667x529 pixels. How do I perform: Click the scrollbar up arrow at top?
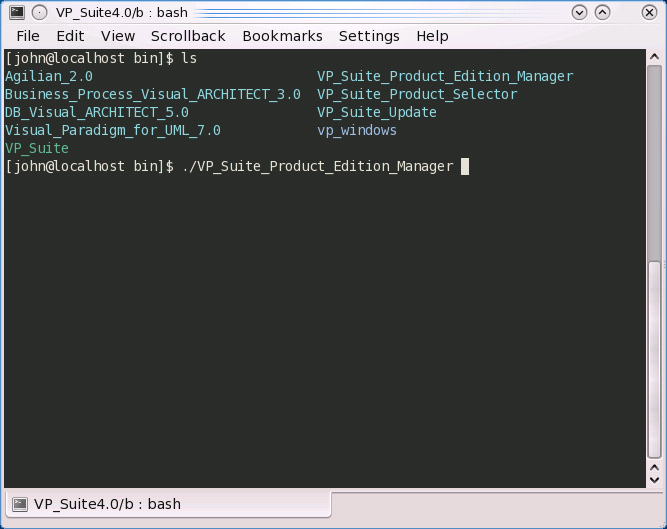pos(655,57)
